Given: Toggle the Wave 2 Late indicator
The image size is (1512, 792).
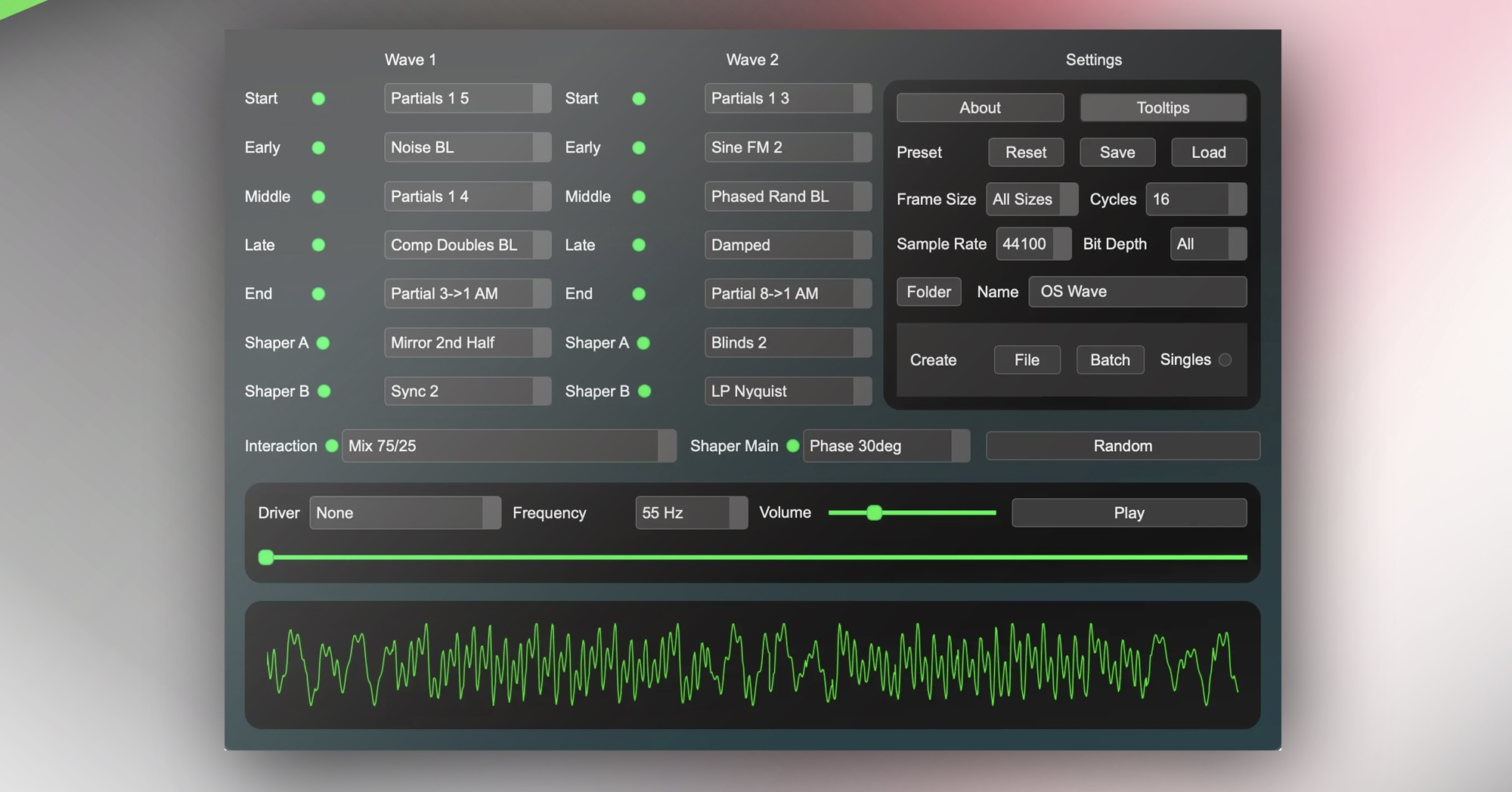Looking at the screenshot, I should (x=639, y=245).
